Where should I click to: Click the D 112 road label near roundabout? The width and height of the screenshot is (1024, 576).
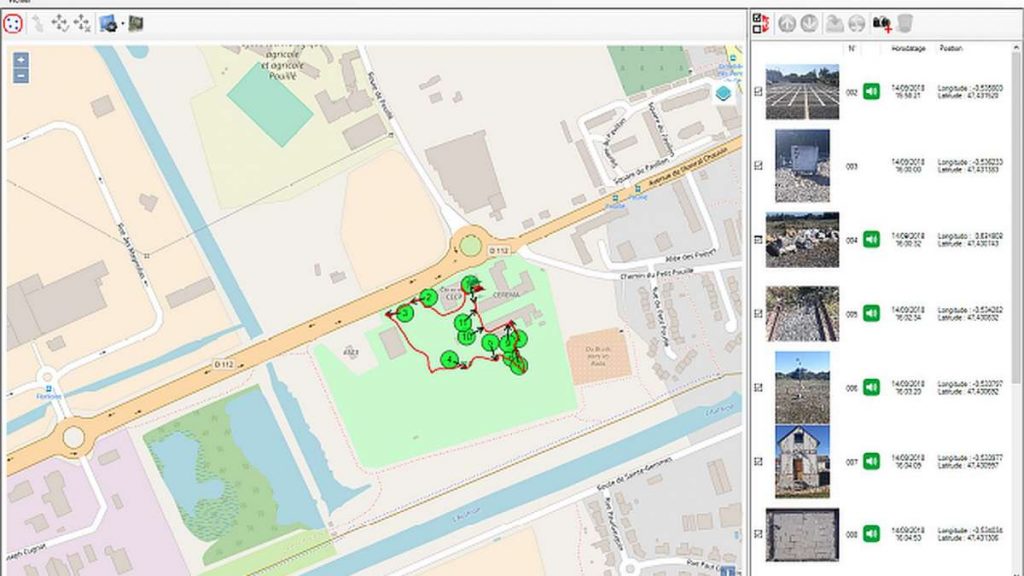(x=498, y=251)
